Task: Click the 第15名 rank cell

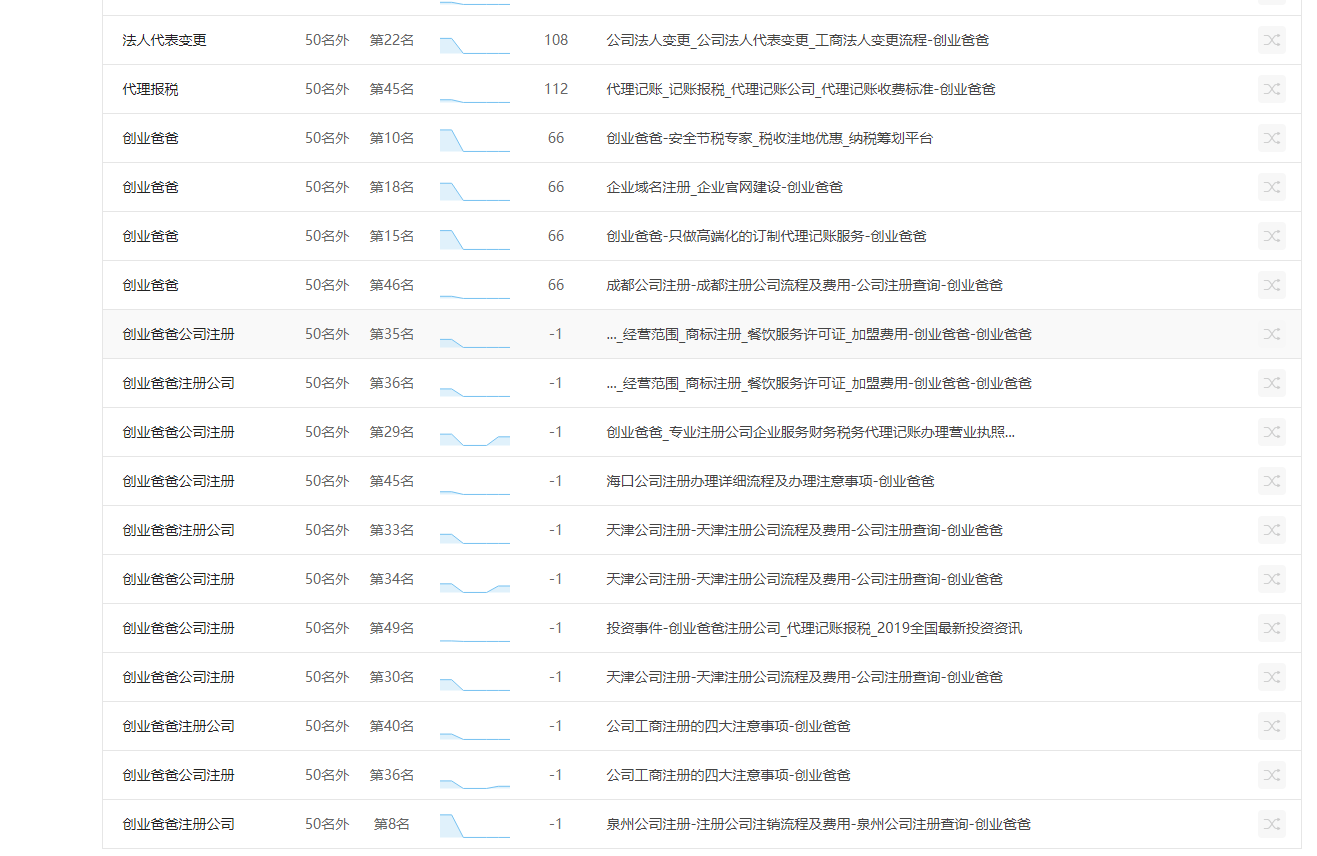Action: point(392,236)
